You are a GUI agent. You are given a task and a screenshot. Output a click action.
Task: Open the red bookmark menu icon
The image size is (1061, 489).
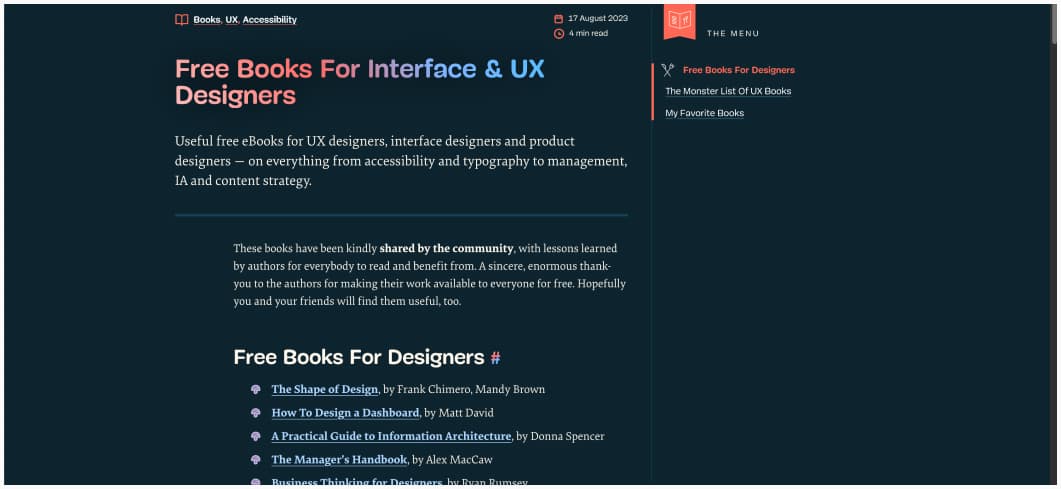coord(679,21)
